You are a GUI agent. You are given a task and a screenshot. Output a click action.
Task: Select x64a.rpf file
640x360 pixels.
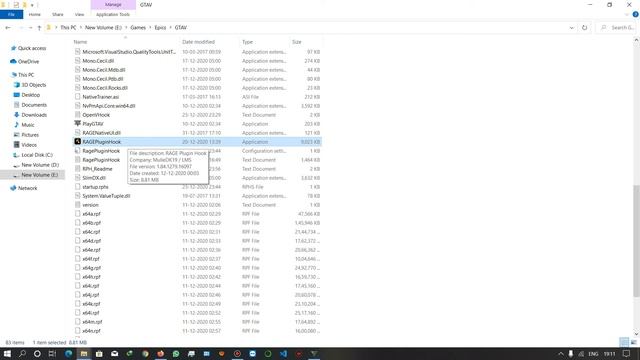tap(91, 214)
